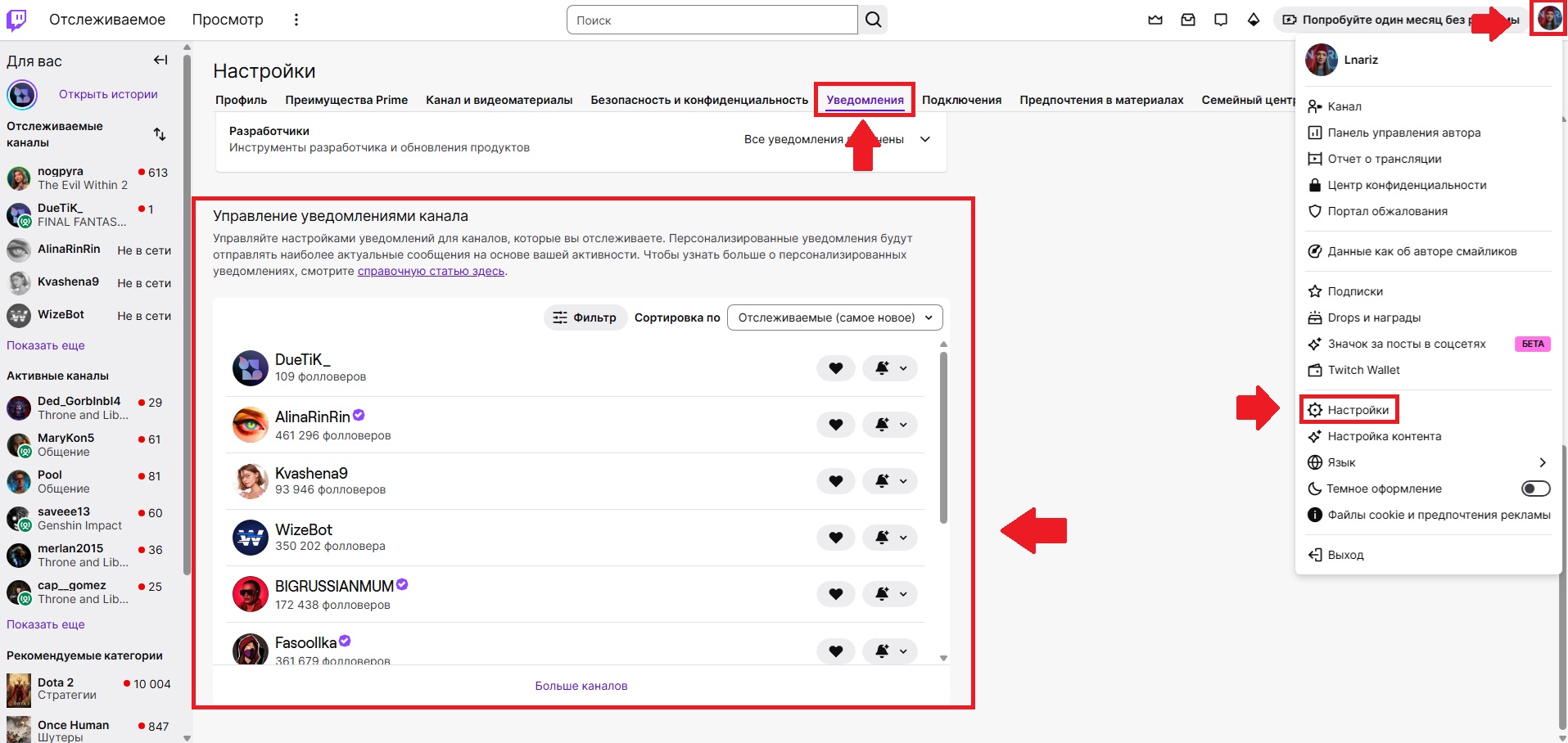Switch to Предпочтения в материалах tab

1101,100
